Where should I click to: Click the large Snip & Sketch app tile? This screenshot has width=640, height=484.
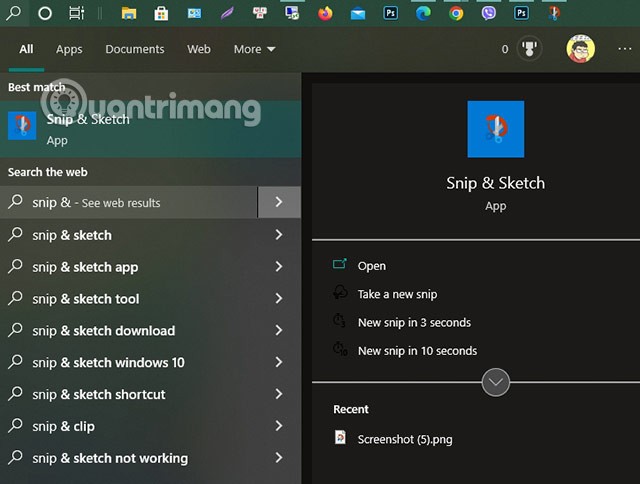pyautogui.click(x=496, y=129)
